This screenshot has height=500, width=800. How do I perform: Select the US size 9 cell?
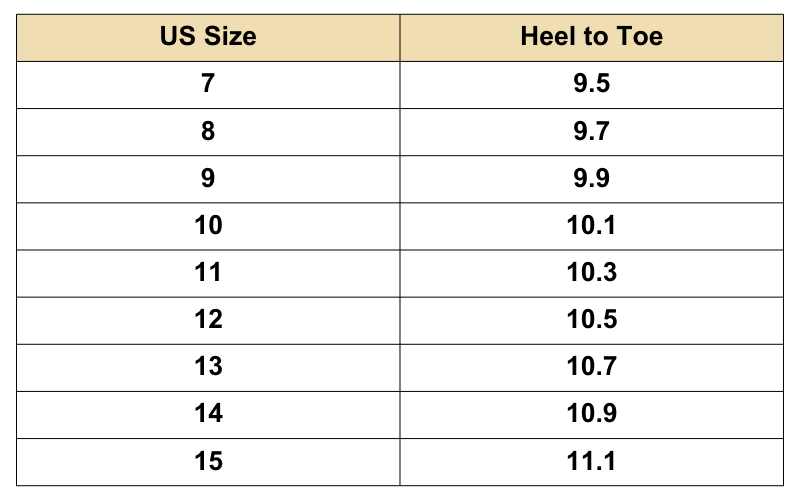pyautogui.click(x=208, y=178)
